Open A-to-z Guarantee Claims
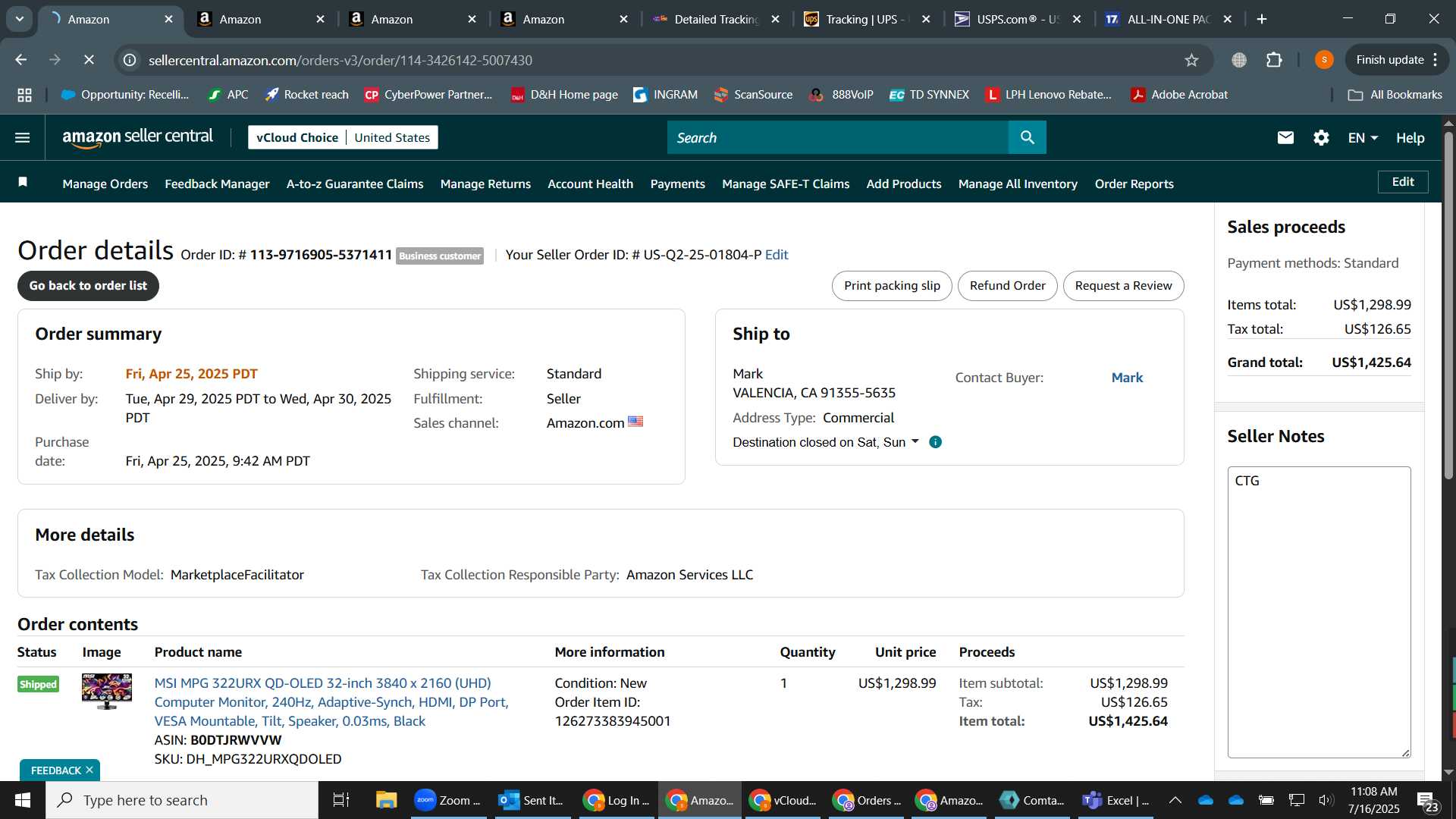Viewport: 1456px width, 819px height. (x=355, y=184)
